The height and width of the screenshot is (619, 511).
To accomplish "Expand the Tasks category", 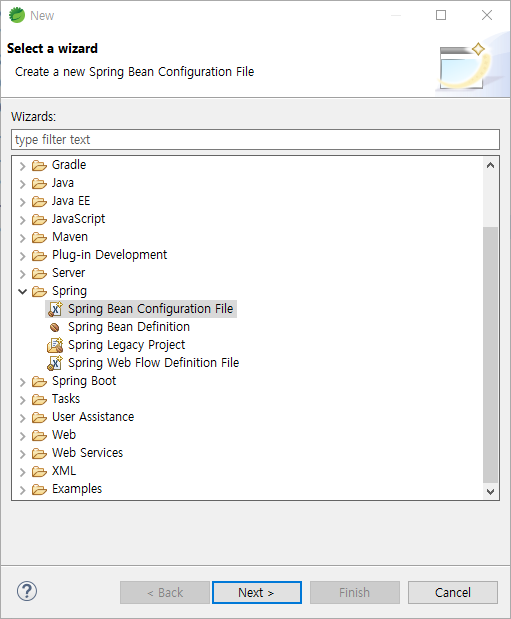I will coord(23,400).
